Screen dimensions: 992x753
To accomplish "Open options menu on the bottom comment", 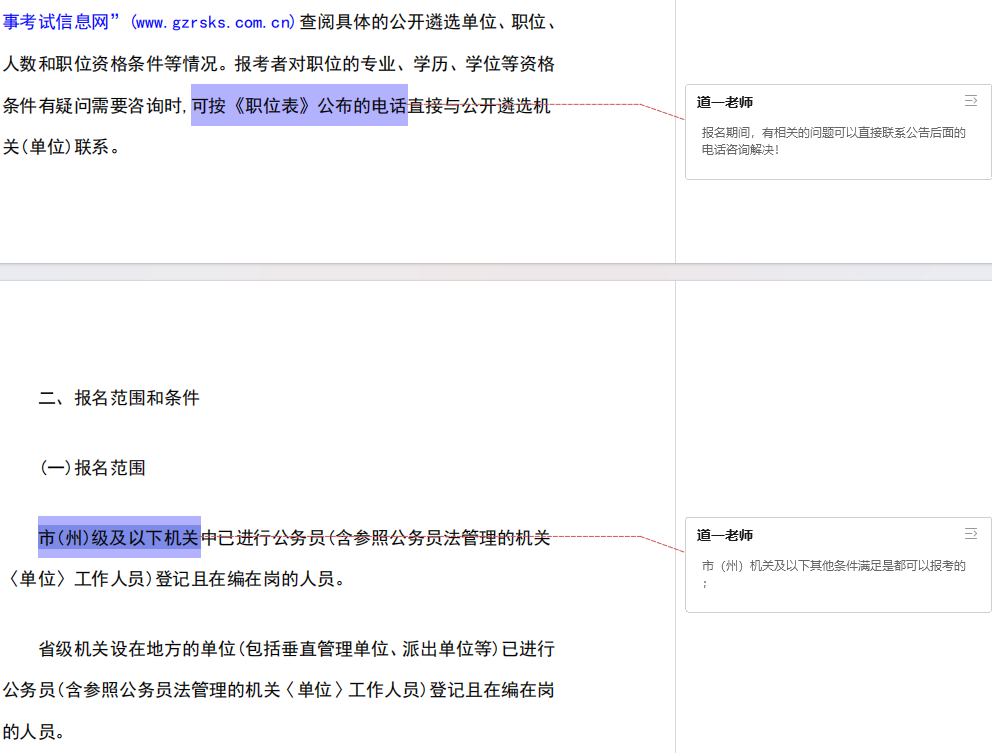I will (970, 534).
